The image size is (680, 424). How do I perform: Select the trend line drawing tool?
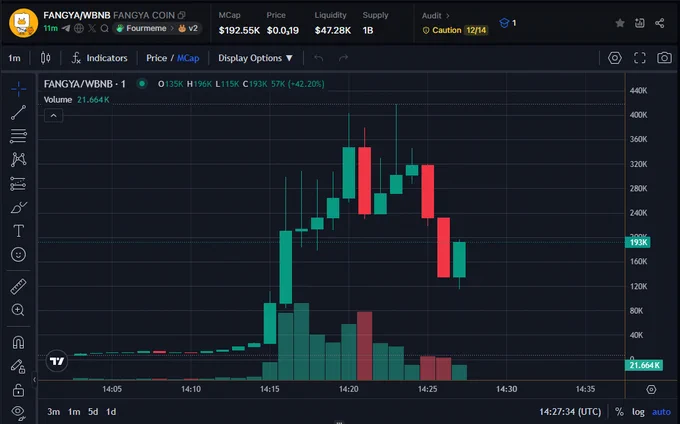(18, 112)
